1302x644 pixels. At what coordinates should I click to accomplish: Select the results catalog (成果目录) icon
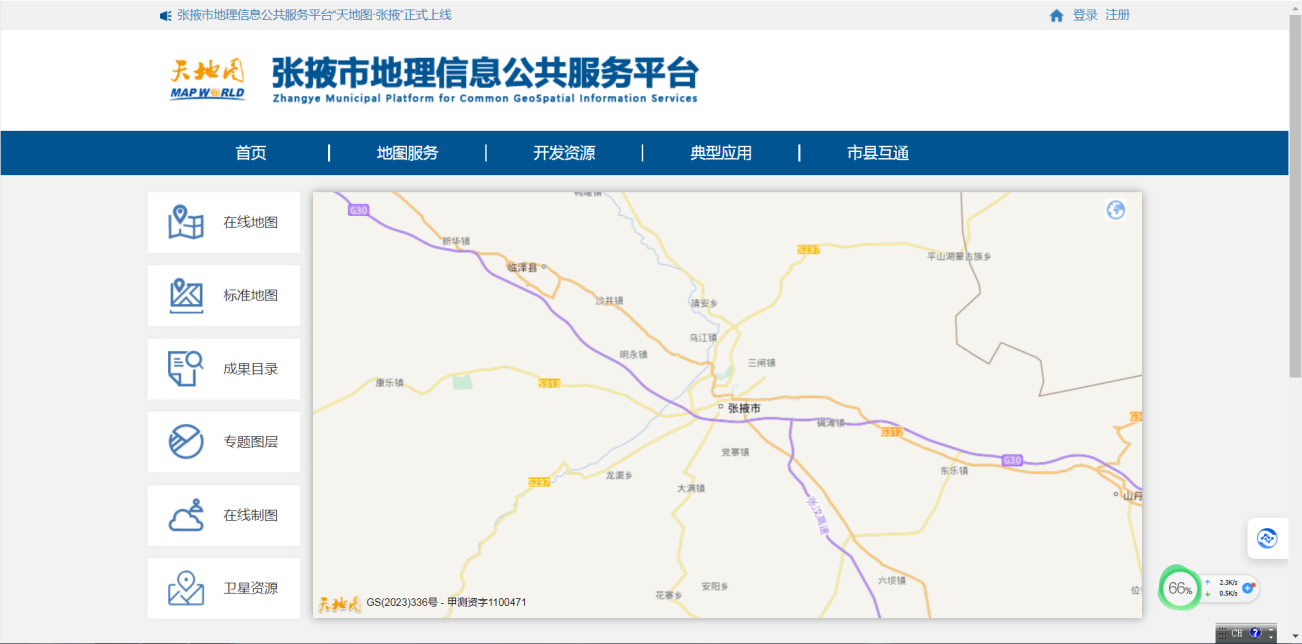[x=186, y=368]
